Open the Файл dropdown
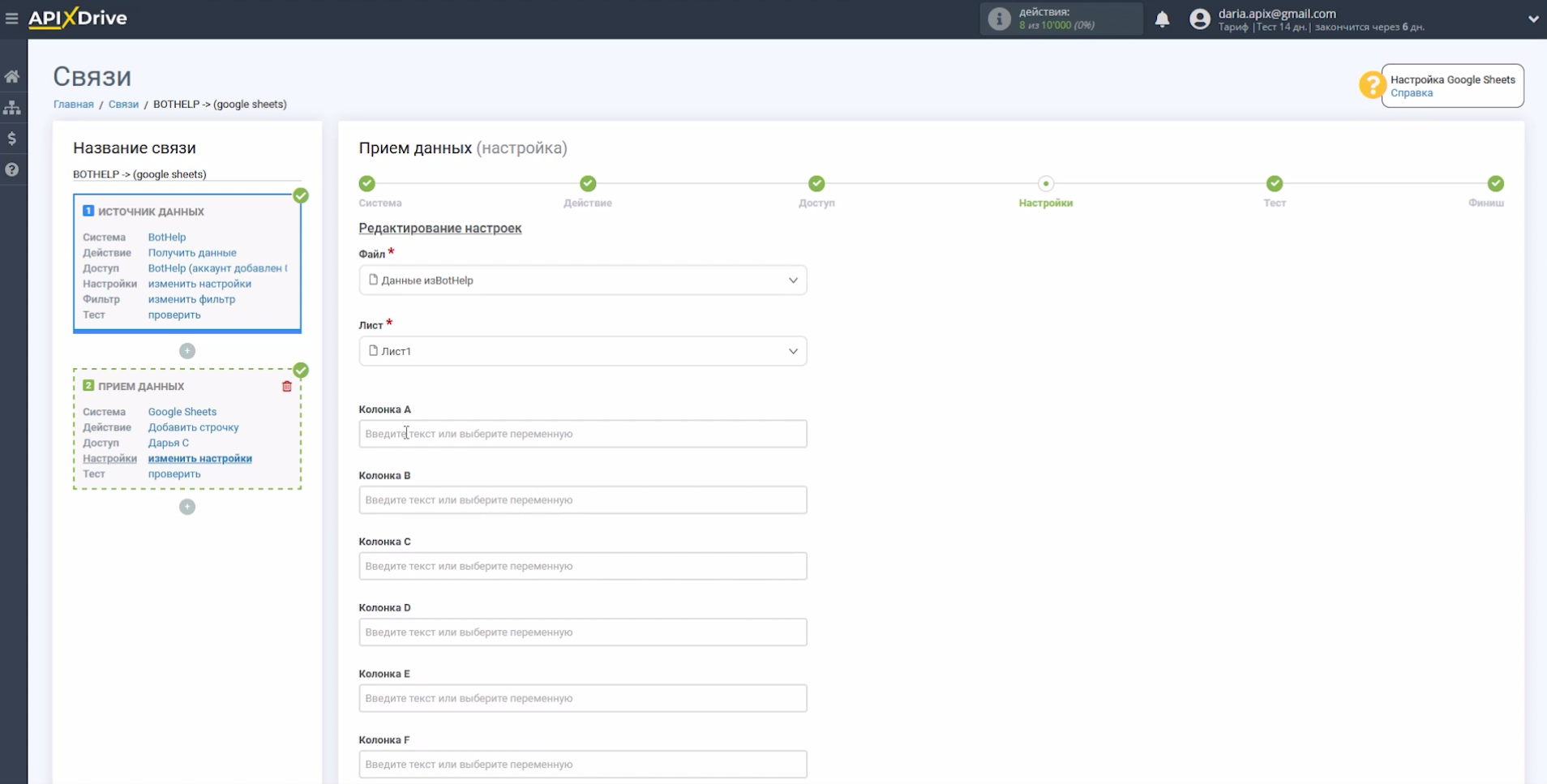The width and height of the screenshot is (1547, 784). 583,281
